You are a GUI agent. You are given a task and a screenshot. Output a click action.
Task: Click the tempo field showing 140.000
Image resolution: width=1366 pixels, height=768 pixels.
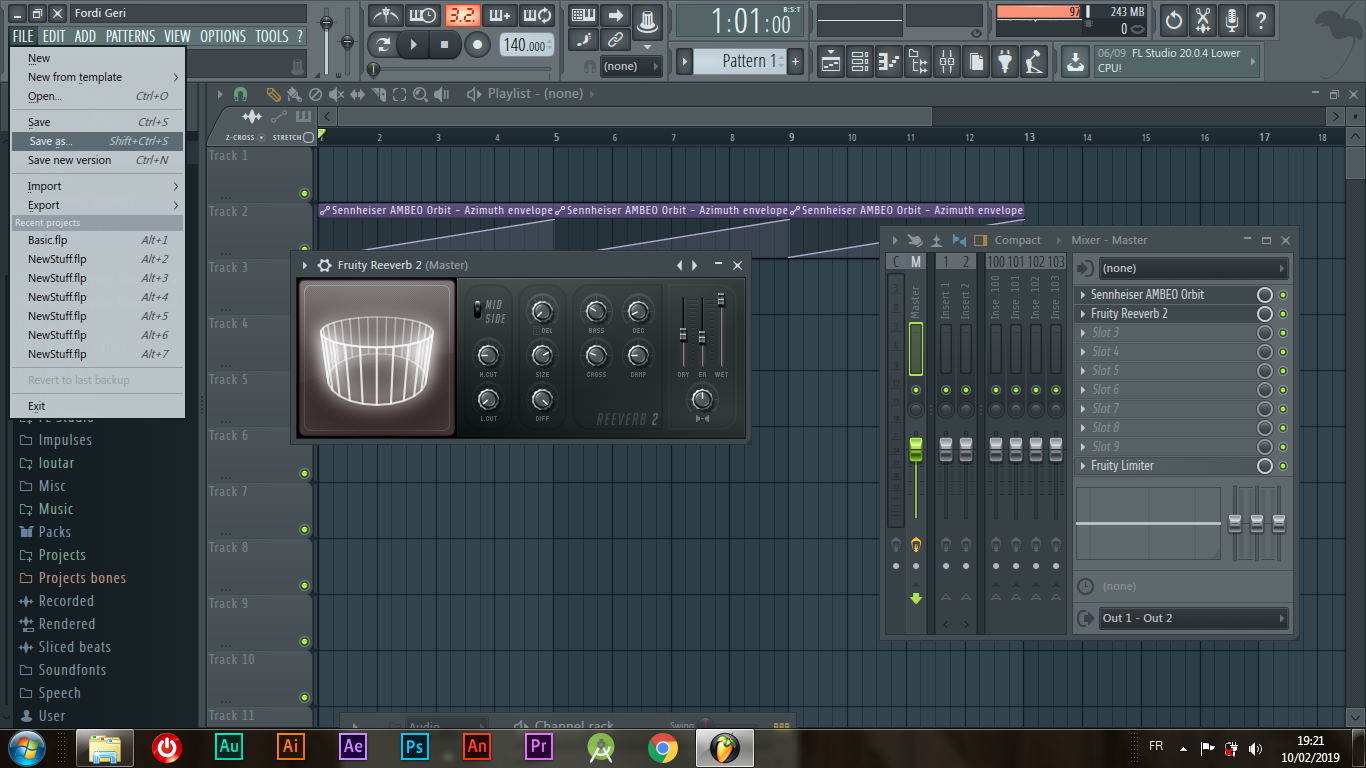click(x=525, y=45)
